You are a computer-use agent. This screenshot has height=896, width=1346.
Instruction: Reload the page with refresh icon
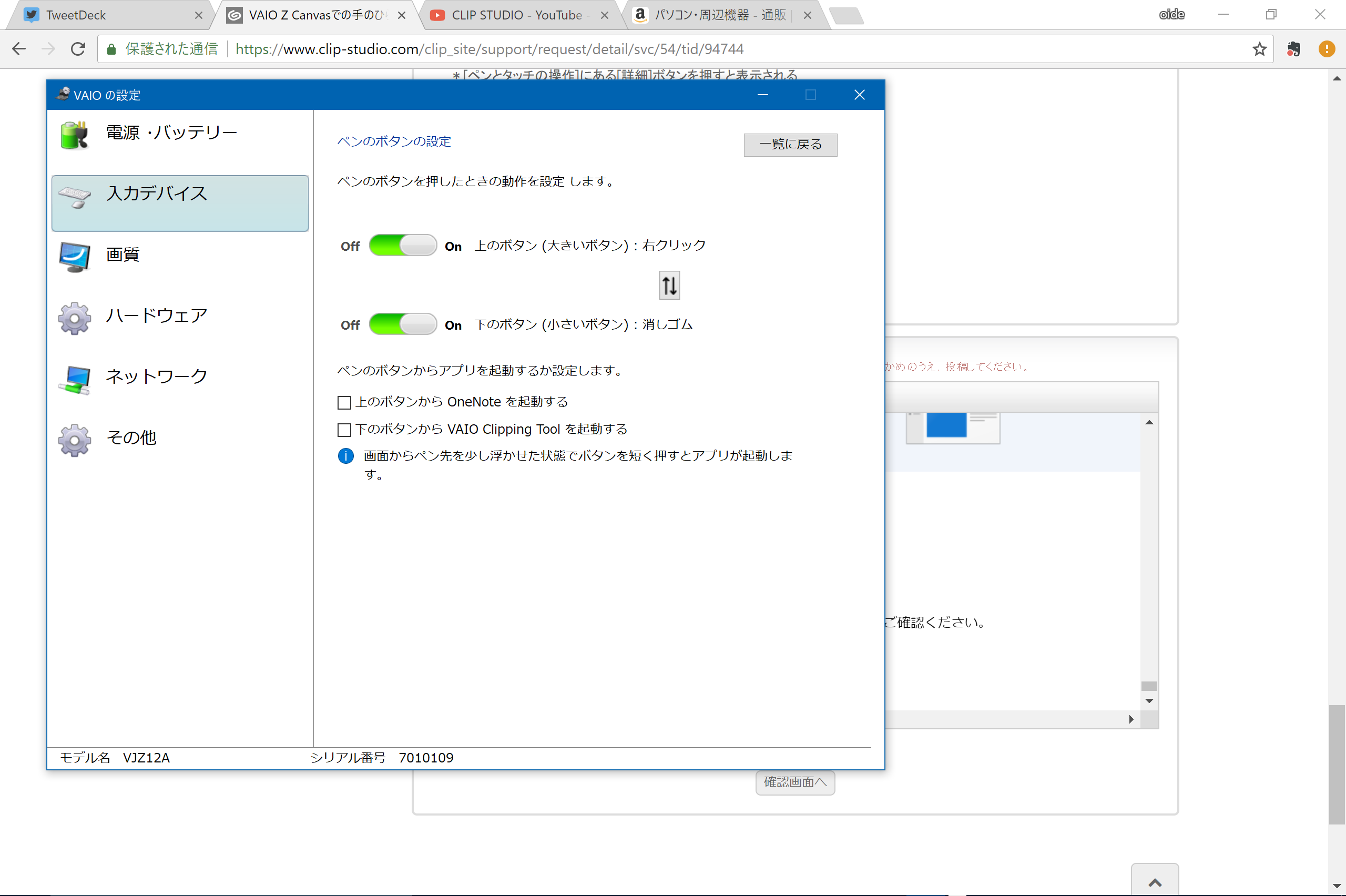(x=78, y=49)
